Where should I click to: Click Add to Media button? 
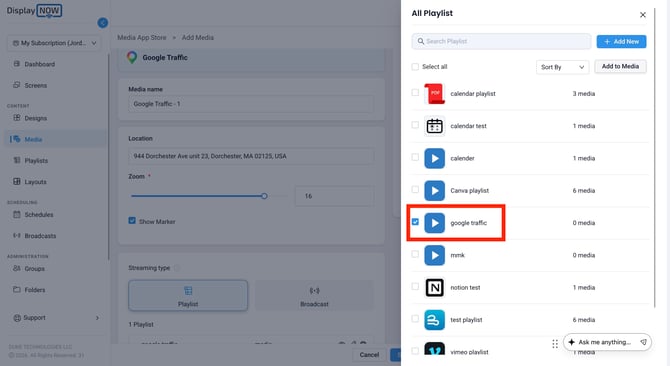click(x=620, y=66)
